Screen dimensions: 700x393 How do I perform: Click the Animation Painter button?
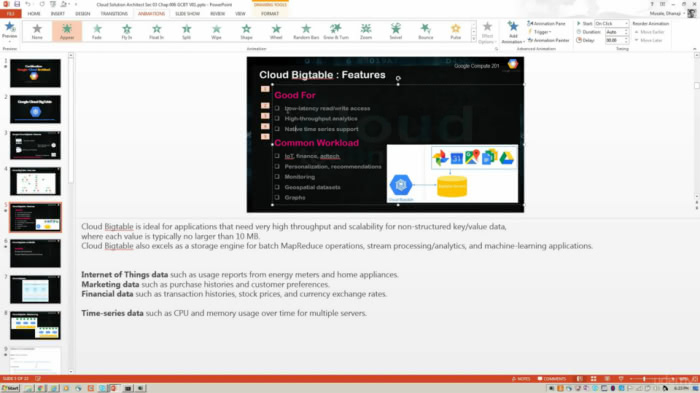coord(549,40)
